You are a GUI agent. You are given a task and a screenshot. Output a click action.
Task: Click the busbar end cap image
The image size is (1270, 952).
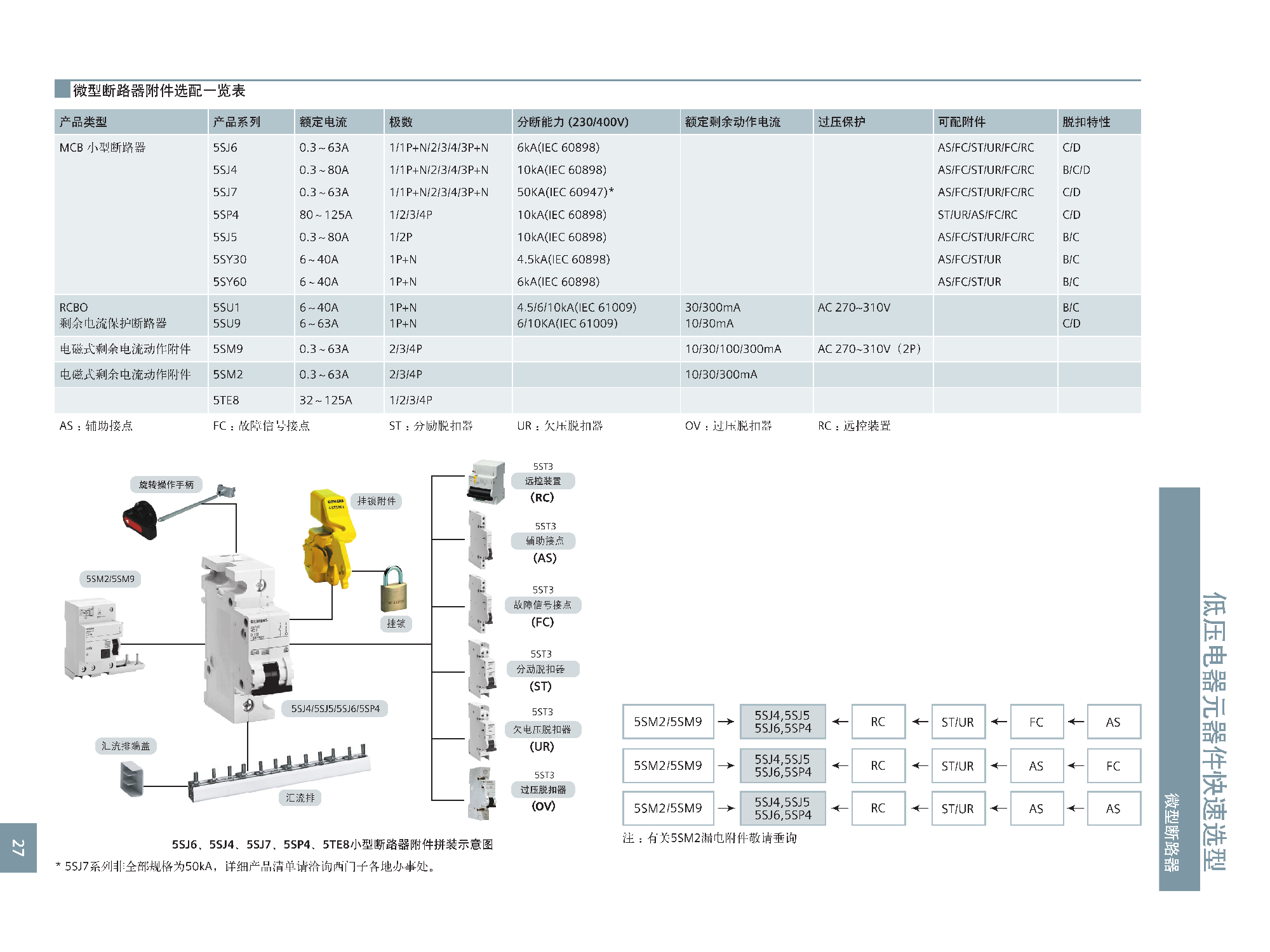[131, 779]
